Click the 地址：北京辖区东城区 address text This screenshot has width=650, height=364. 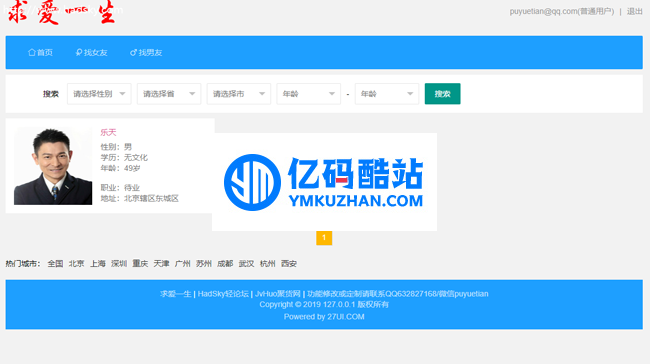(139, 199)
